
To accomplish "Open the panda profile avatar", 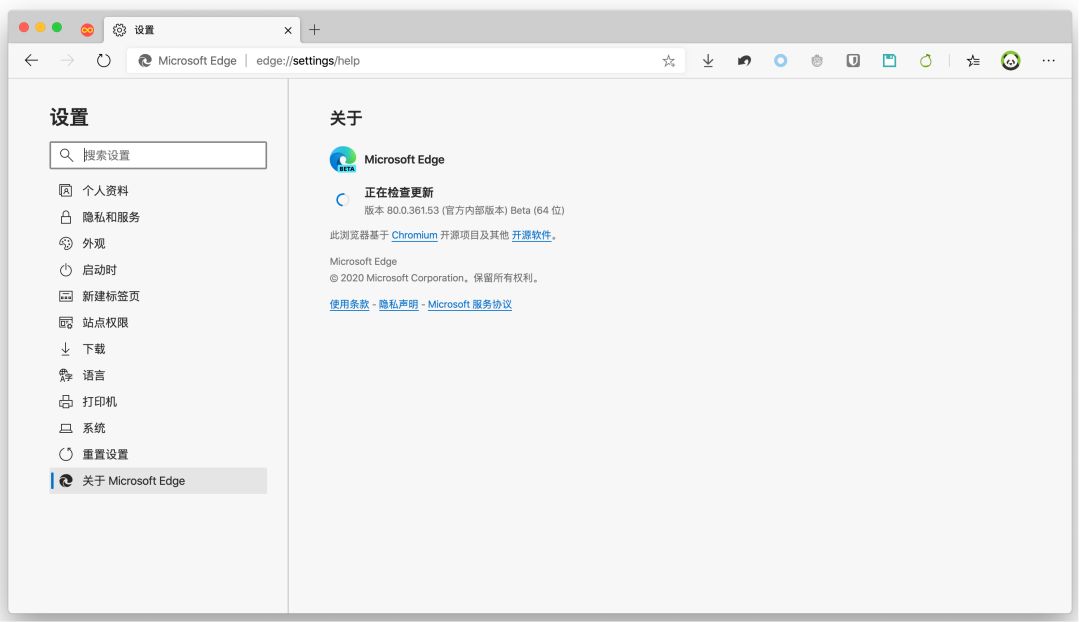I will (x=1010, y=61).
